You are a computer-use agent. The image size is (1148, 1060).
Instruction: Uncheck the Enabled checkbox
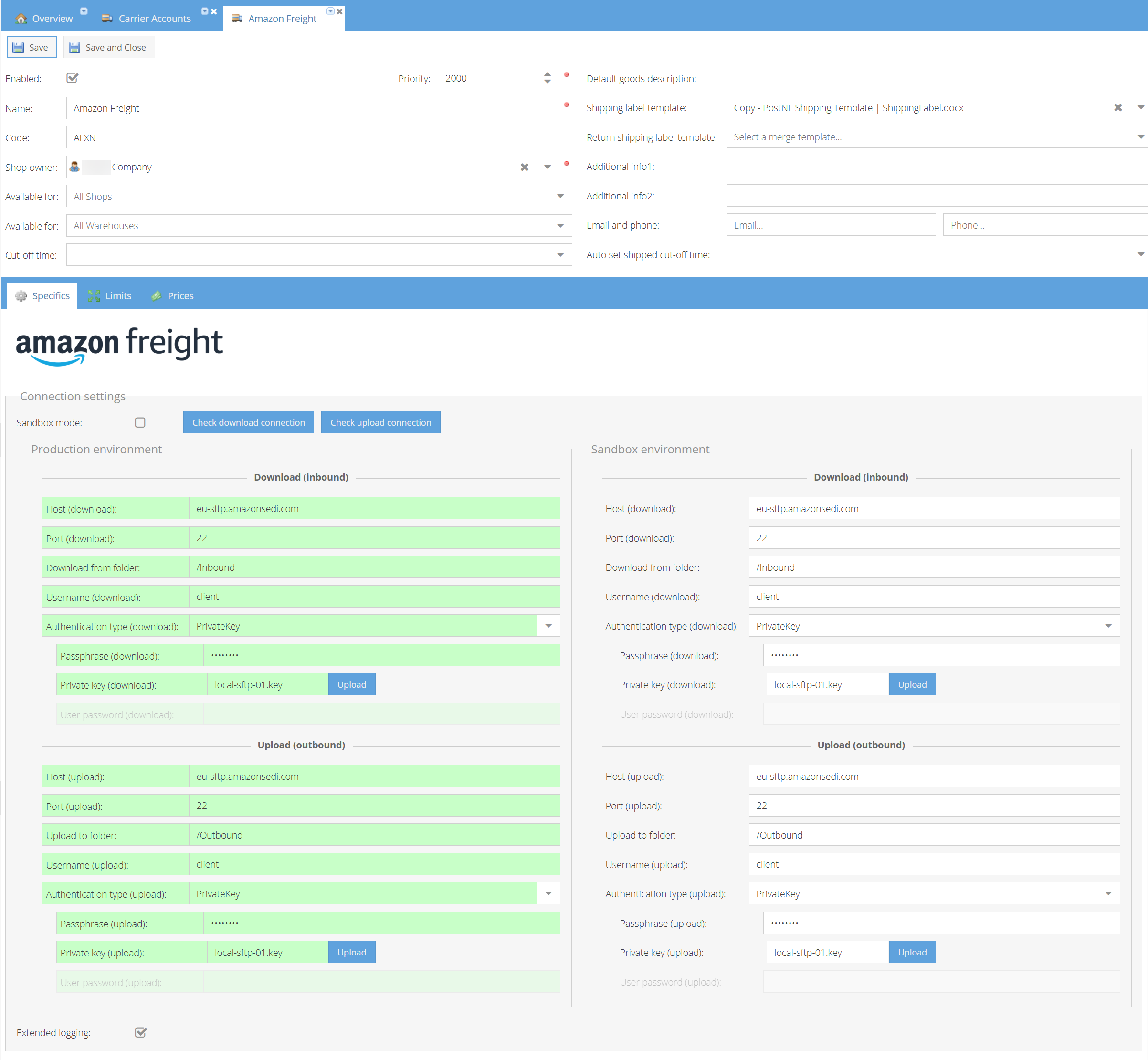pyautogui.click(x=72, y=78)
